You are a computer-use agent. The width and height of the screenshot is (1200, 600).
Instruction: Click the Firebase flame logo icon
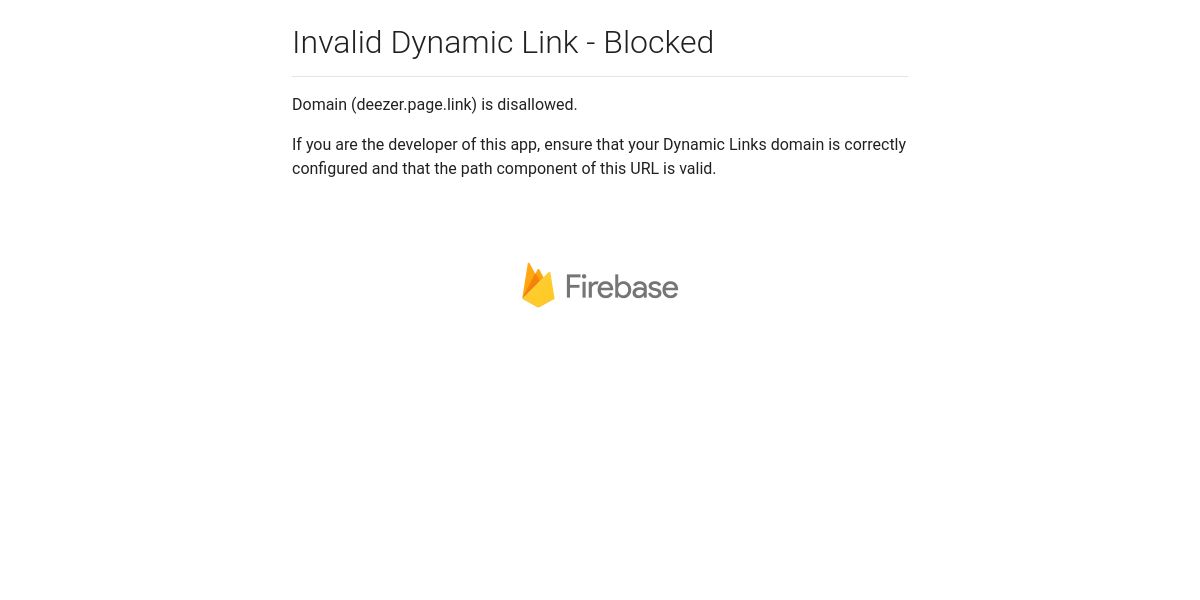tap(538, 285)
